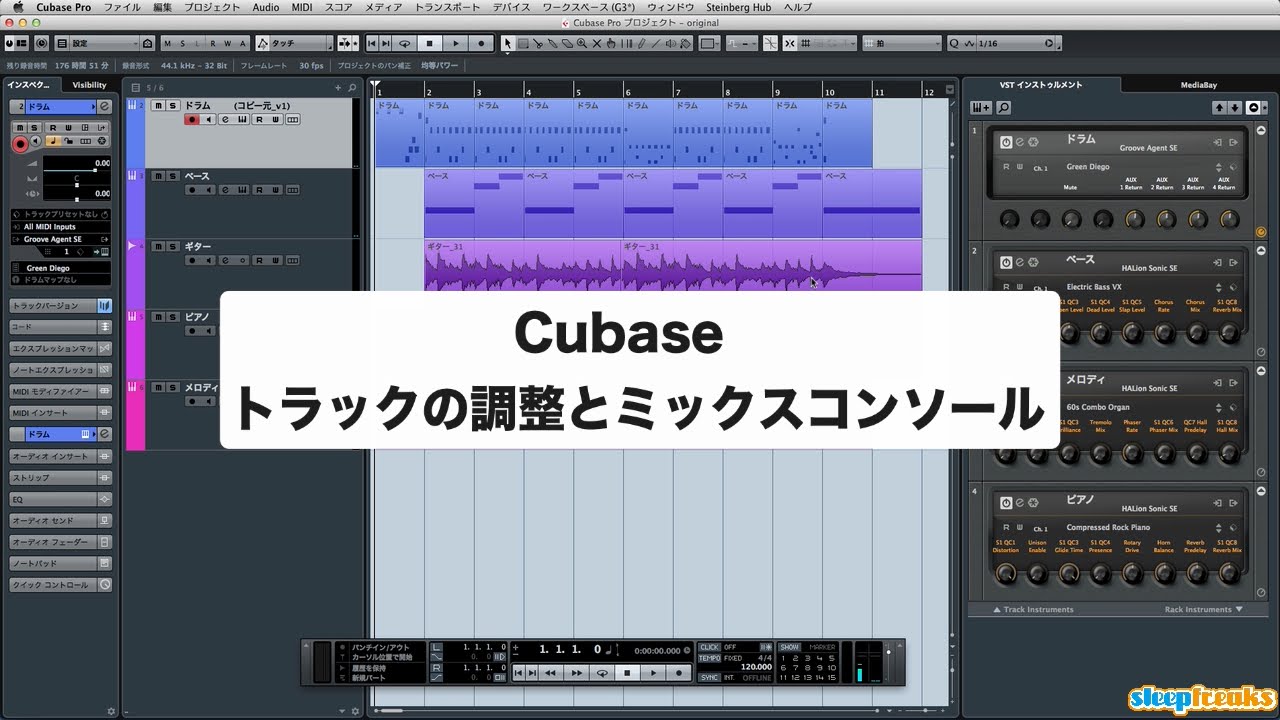Select the Play speaker tool
Viewport: 1280px width, 720px height.
[671, 43]
